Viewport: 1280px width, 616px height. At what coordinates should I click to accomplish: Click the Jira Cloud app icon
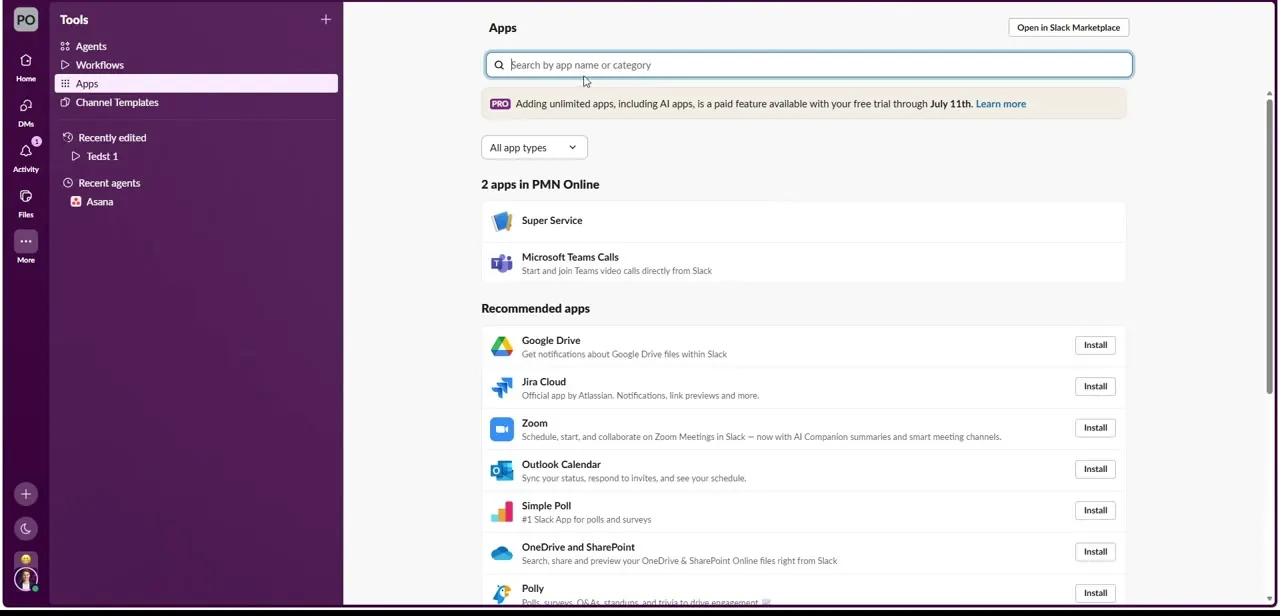502,388
